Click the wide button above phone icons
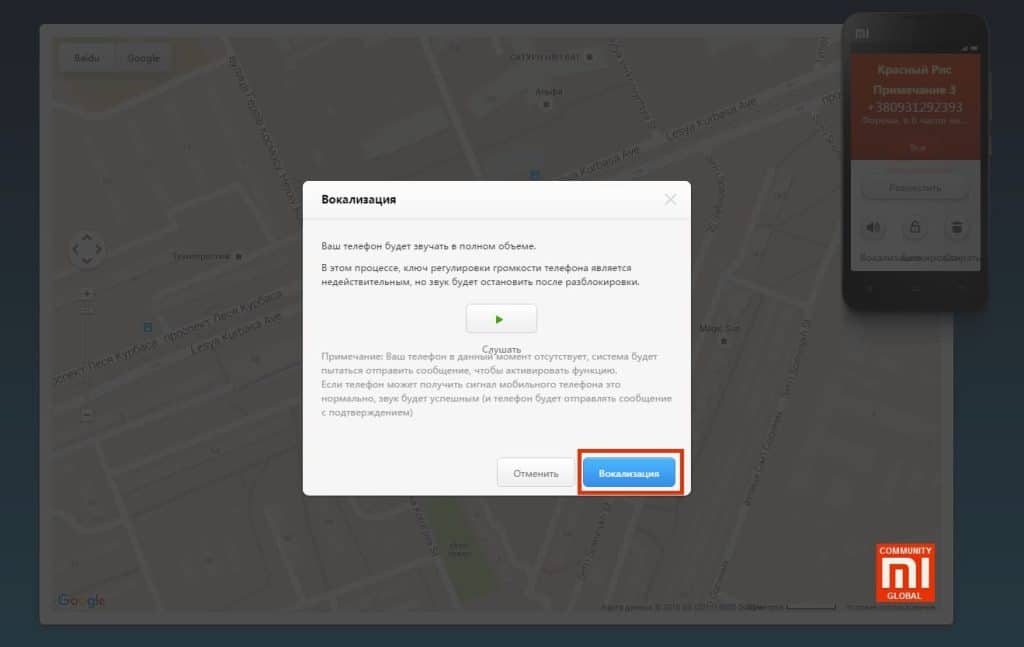 (x=914, y=187)
